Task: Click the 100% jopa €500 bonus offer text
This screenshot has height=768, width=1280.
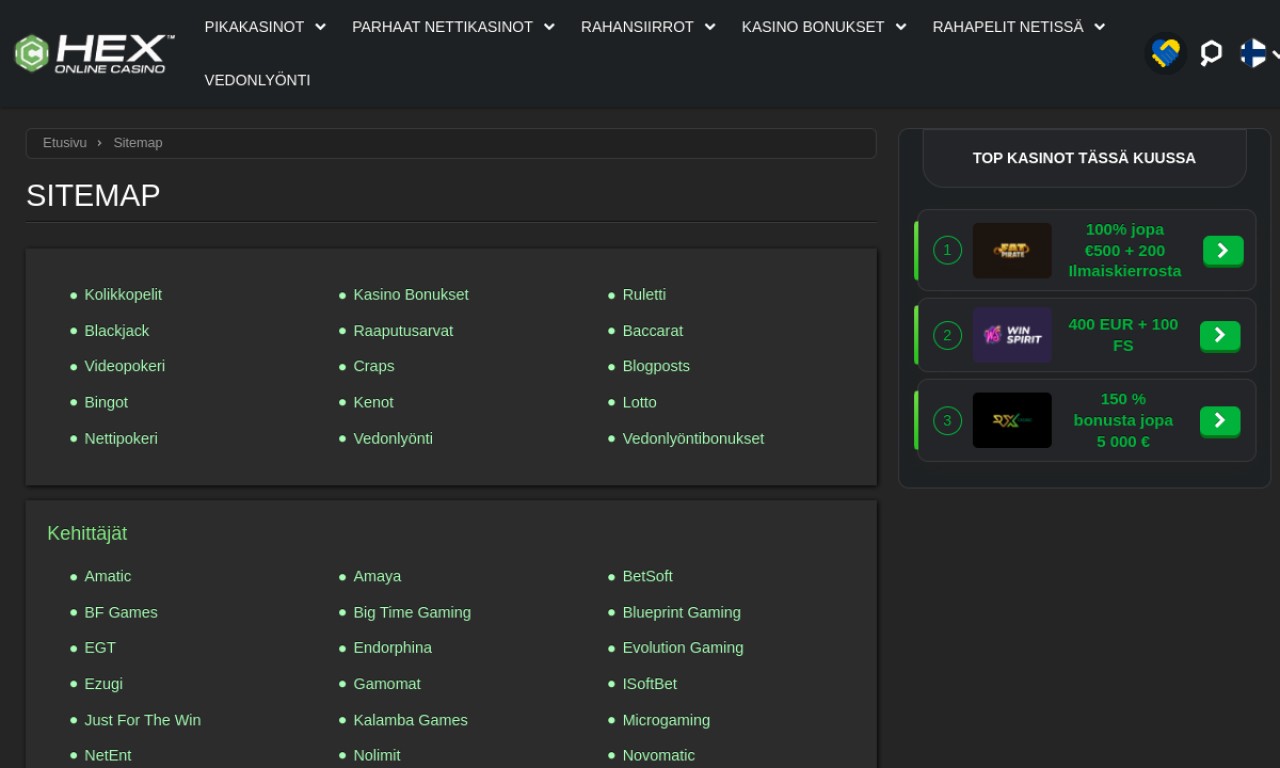Action: pyautogui.click(x=1125, y=250)
